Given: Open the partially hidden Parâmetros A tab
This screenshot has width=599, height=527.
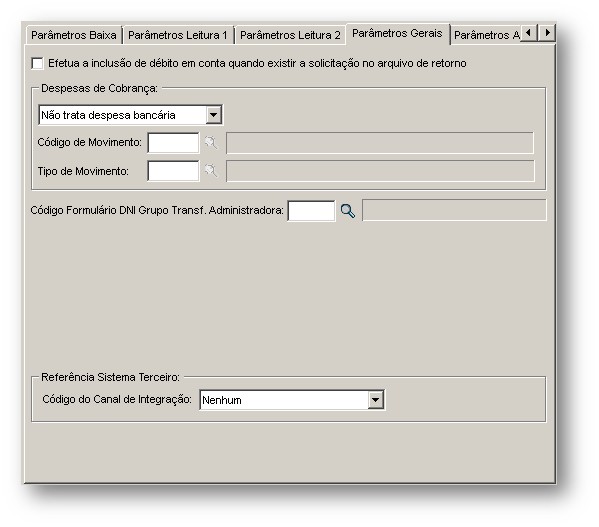Looking at the screenshot, I should pos(486,35).
